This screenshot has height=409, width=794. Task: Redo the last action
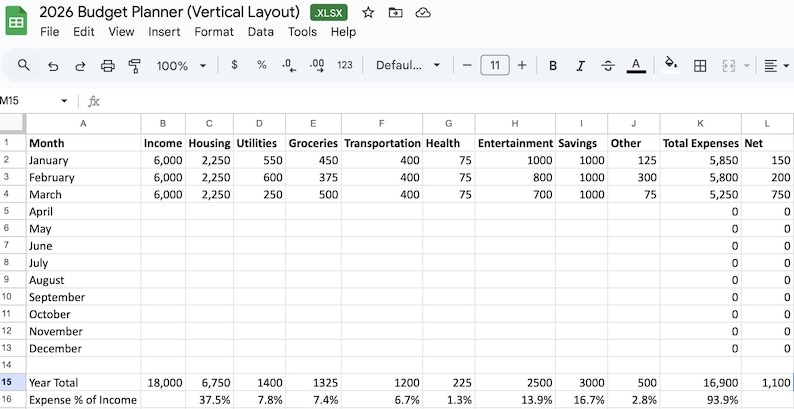tap(80, 66)
